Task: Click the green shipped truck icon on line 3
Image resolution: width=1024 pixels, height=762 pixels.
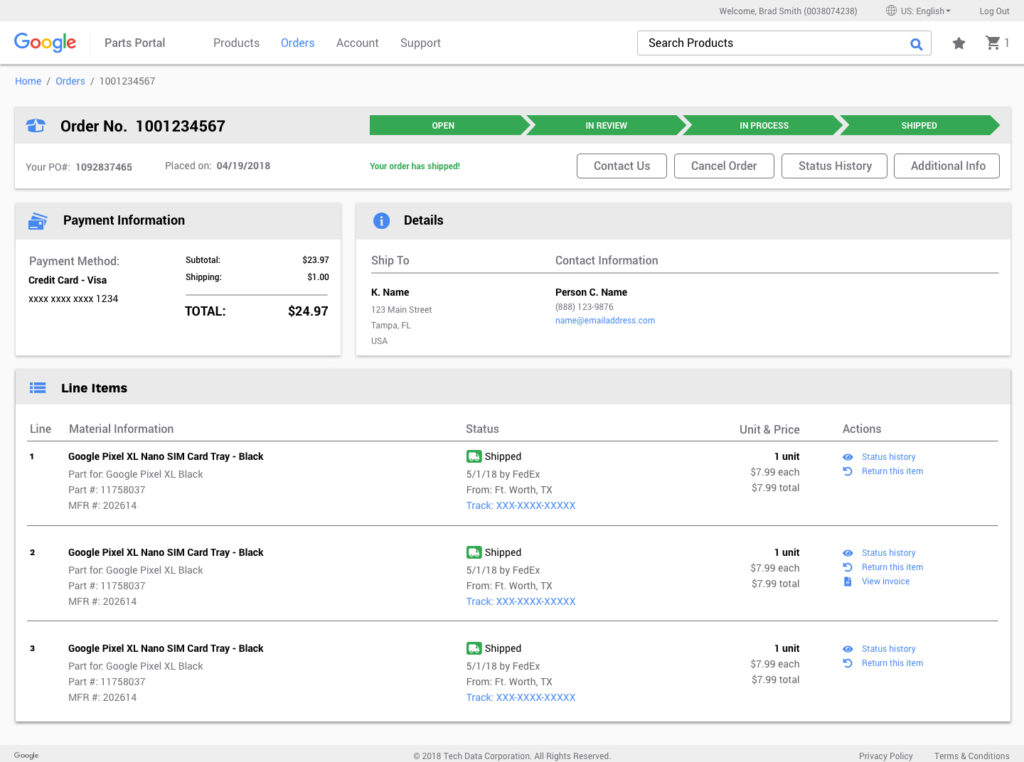Action: [473, 648]
